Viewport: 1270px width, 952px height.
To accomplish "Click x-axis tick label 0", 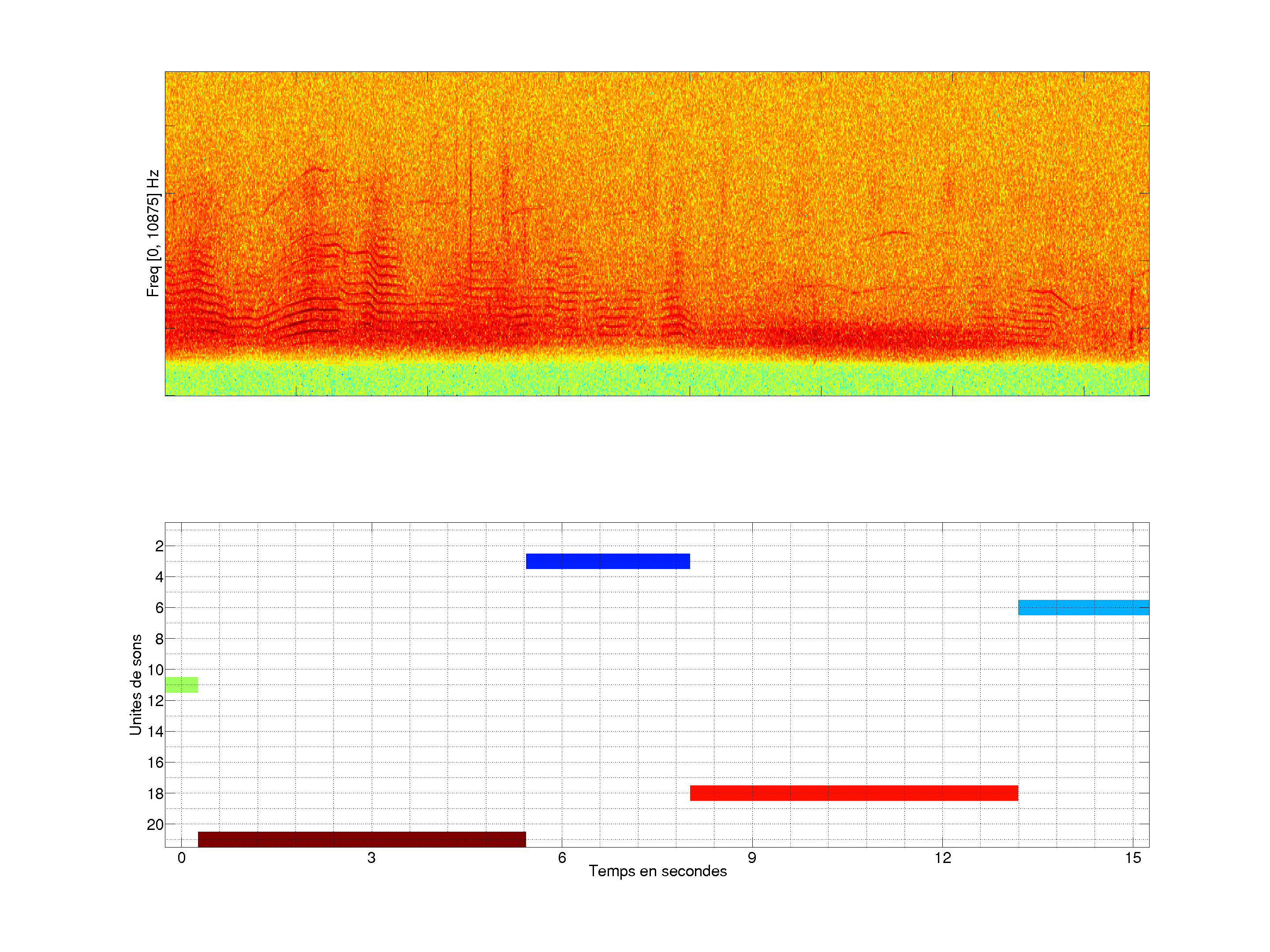I will 181,858.
